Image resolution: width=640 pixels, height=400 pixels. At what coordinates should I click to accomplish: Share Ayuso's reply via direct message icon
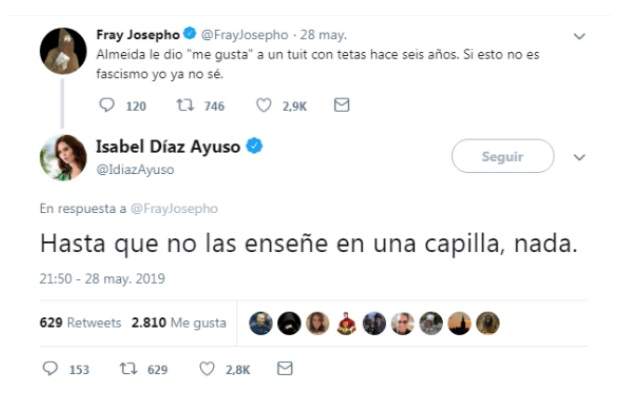[x=285, y=369]
